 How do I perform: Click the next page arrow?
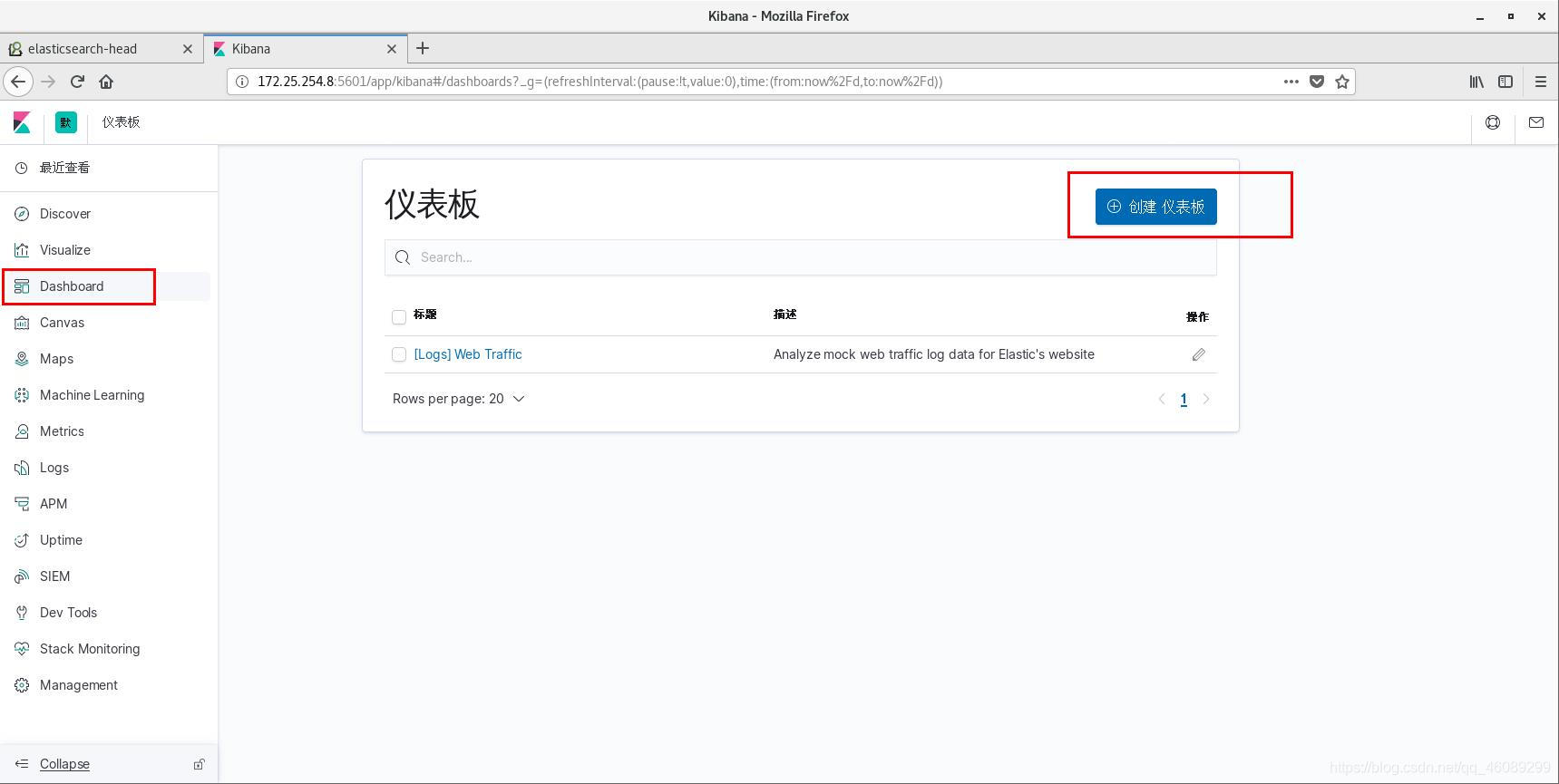pyautogui.click(x=1206, y=399)
